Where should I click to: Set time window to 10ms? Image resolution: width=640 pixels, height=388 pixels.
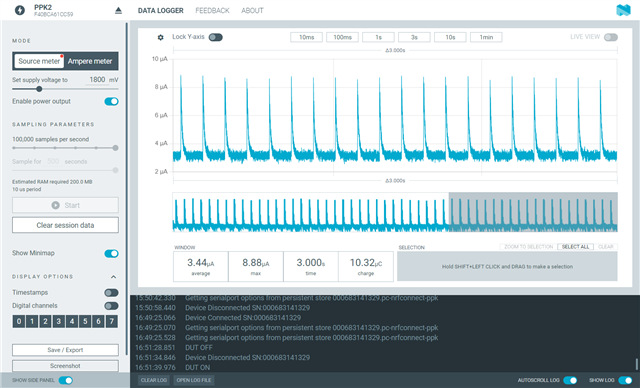click(307, 37)
